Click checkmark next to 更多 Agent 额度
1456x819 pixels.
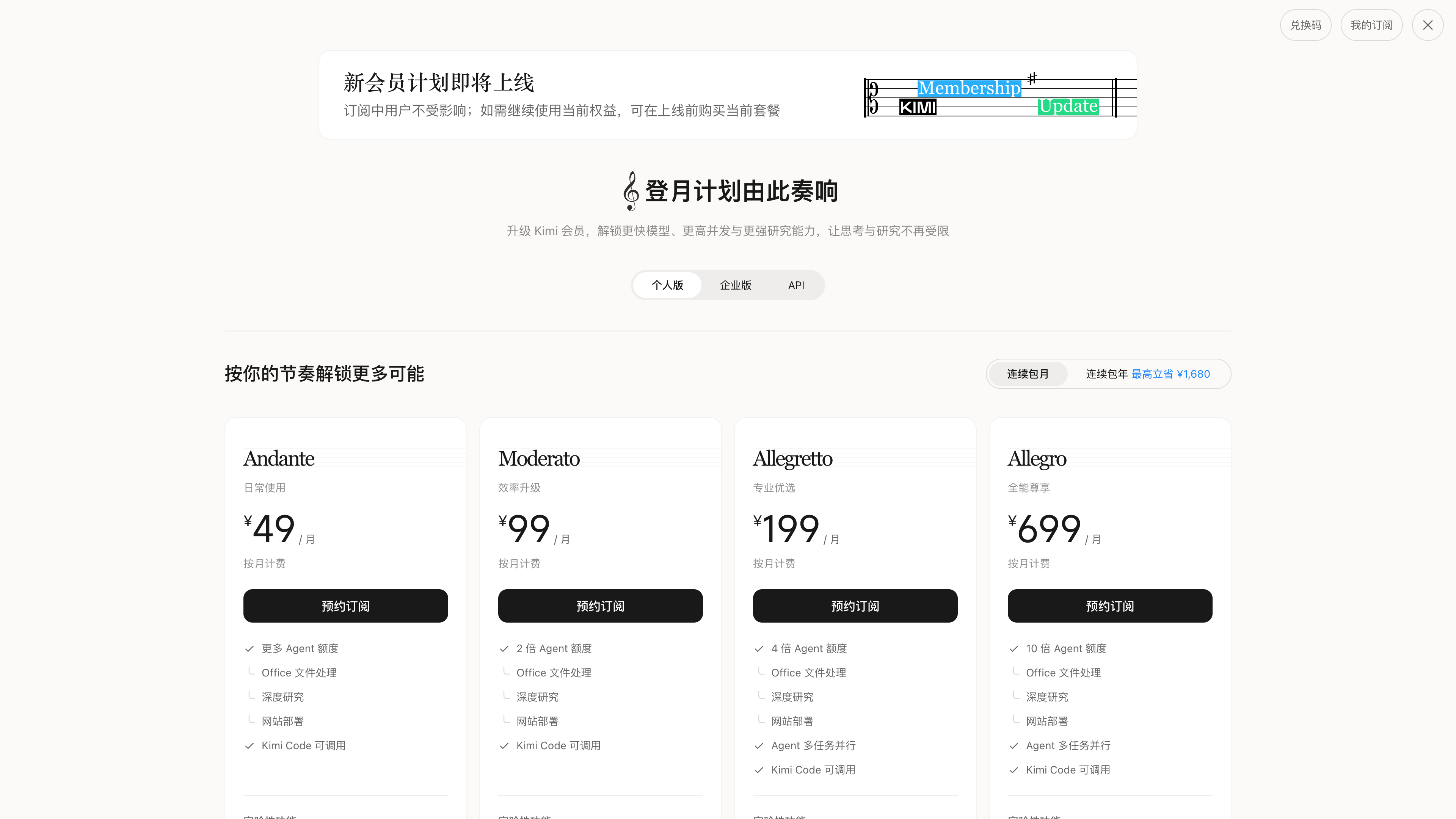click(249, 649)
